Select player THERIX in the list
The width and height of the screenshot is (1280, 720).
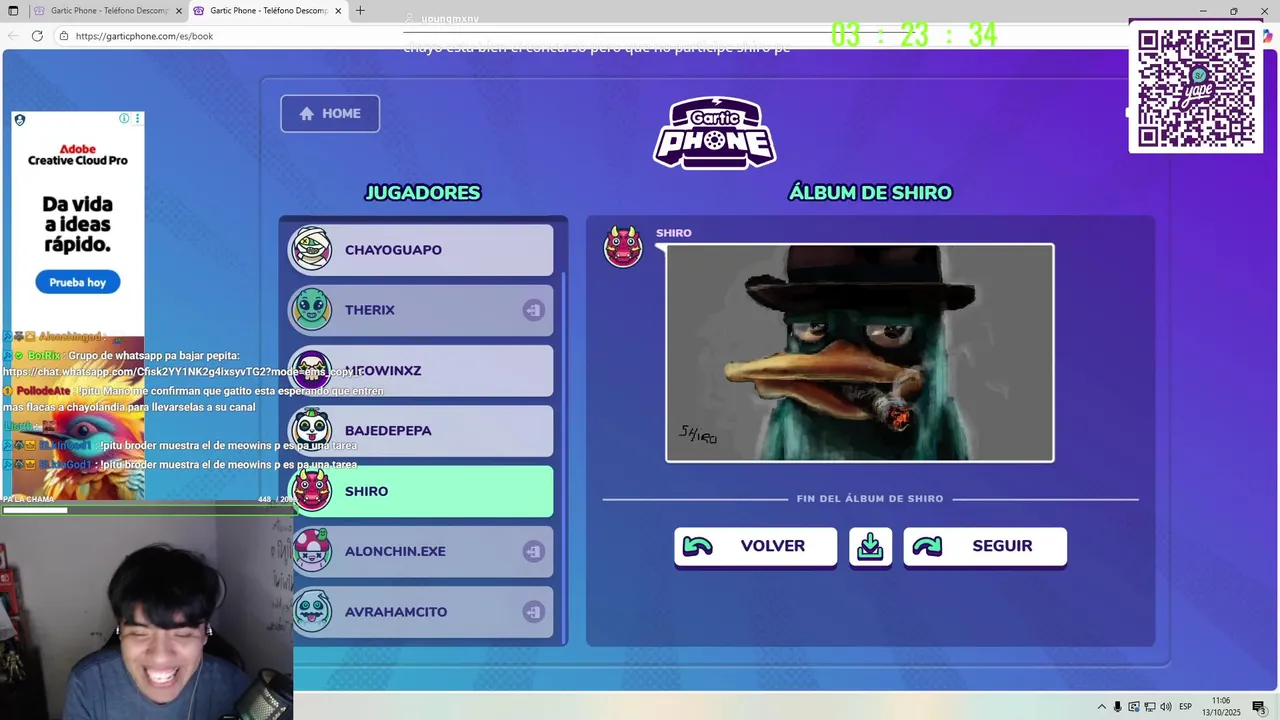pos(420,310)
